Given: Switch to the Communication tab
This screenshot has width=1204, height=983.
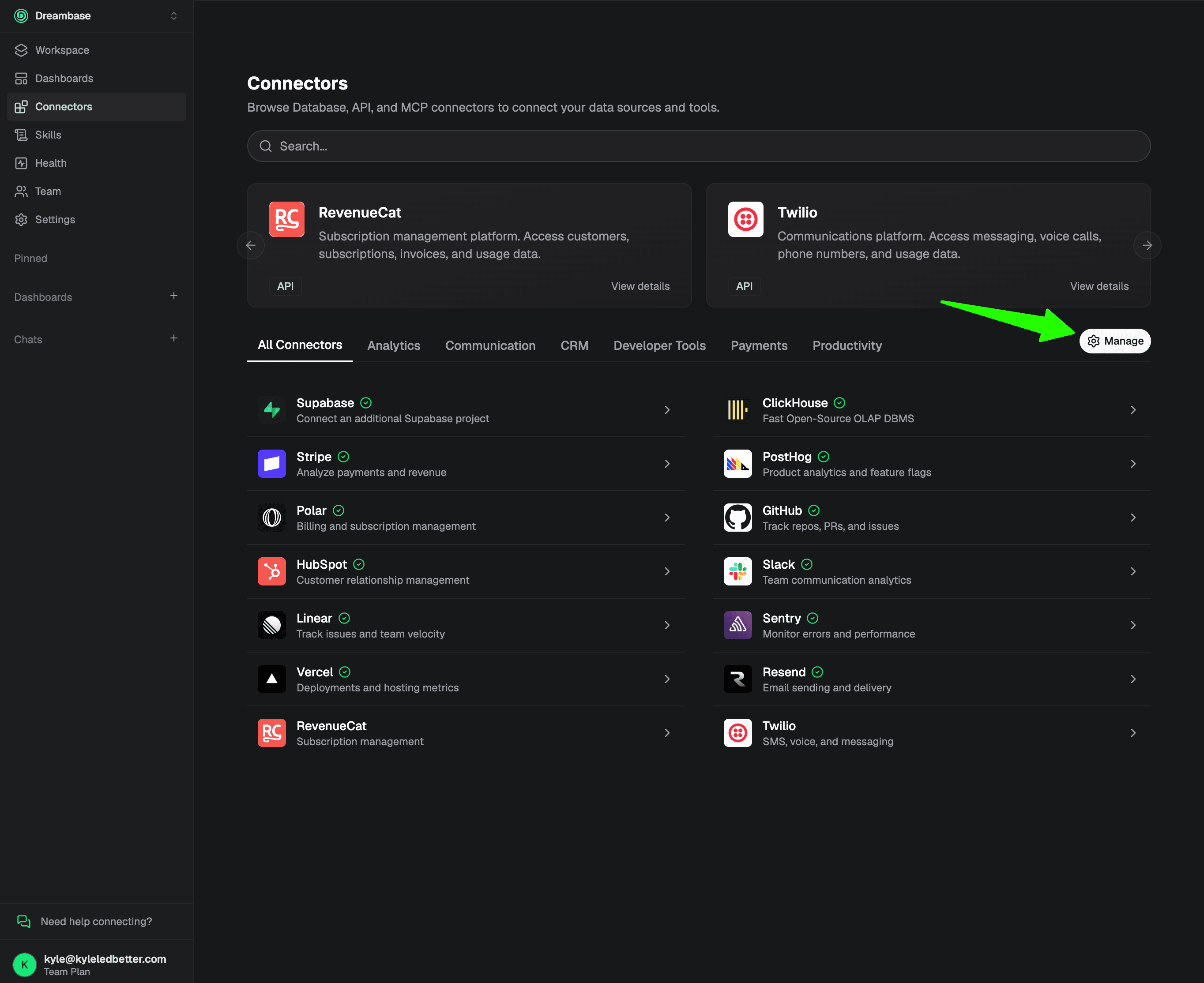Looking at the screenshot, I should click(490, 345).
